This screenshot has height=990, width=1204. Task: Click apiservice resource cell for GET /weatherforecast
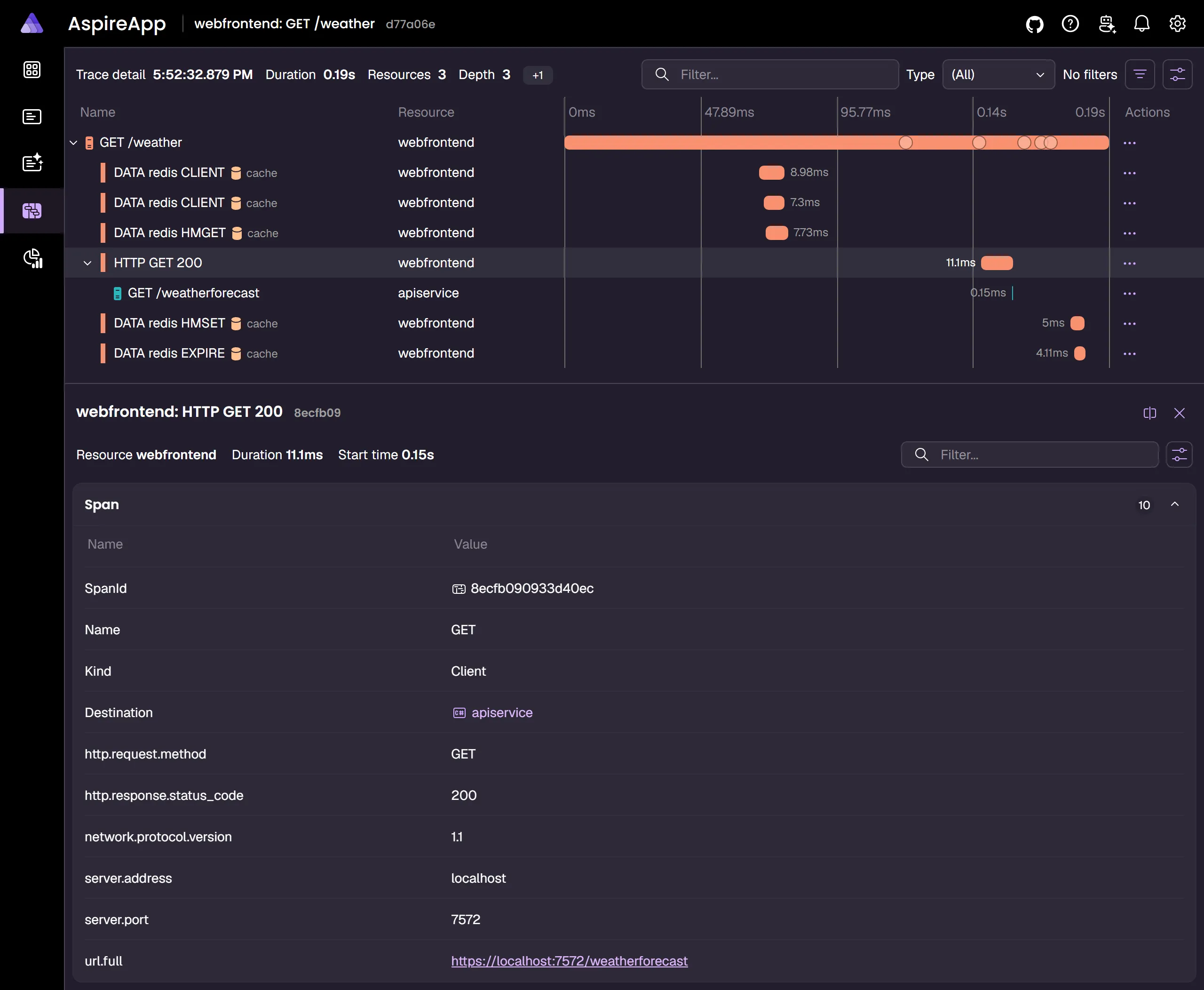428,293
